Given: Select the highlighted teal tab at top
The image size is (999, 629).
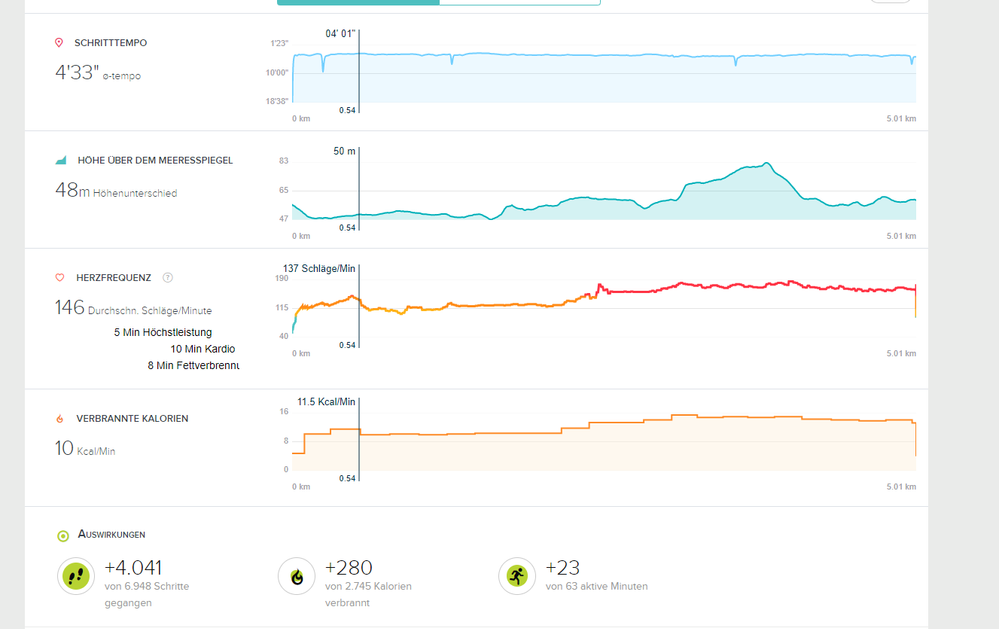Looking at the screenshot, I should pyautogui.click(x=358, y=3).
